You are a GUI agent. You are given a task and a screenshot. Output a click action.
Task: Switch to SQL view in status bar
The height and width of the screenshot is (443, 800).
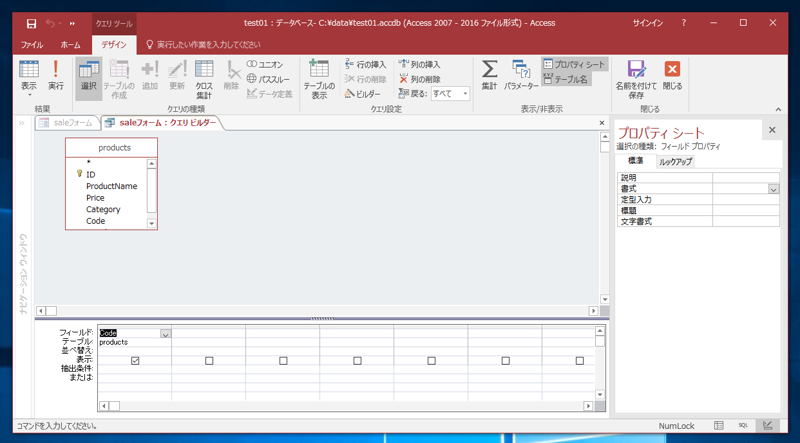point(743,426)
